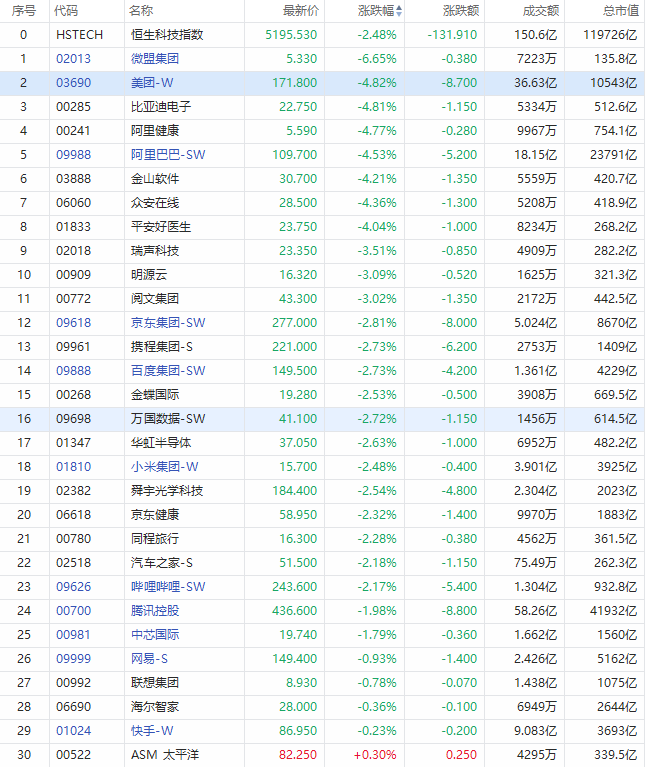Open the 微盟集团 stock link
Viewport: 645px width, 767px height.
click(x=155, y=59)
